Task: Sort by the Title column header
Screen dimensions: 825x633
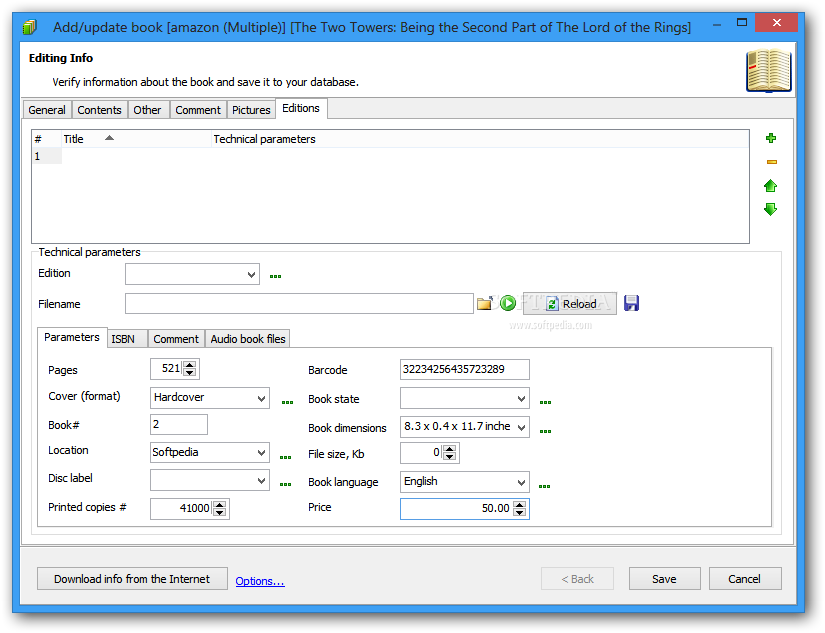Action: click(x=136, y=139)
